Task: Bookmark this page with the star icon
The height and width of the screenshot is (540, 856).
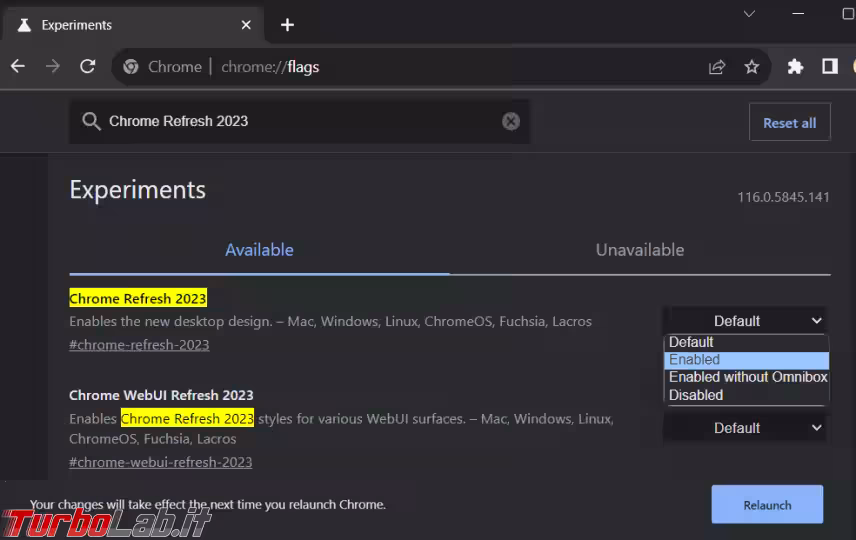Action: 752,67
